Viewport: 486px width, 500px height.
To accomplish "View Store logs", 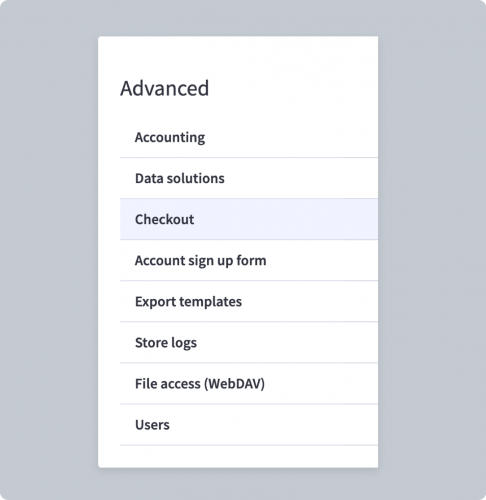I will (x=249, y=342).
